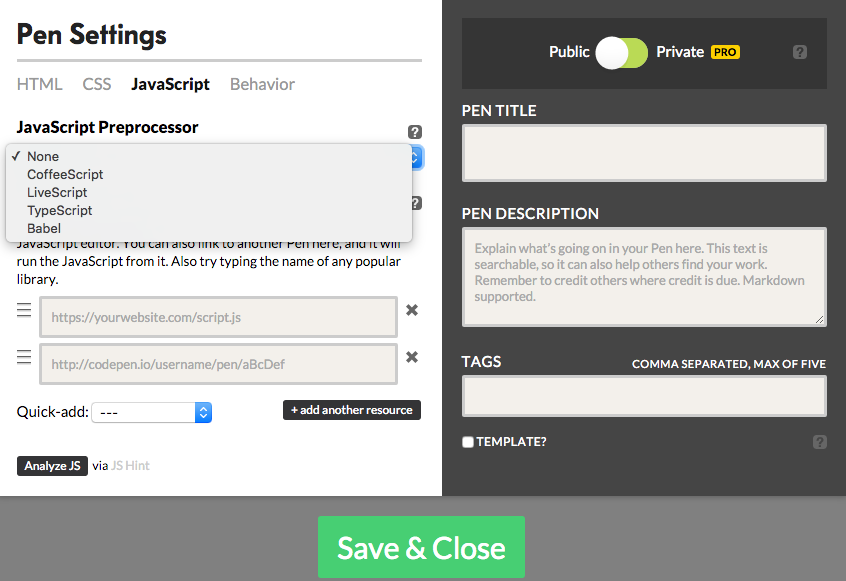Click the privacy toggle help icon

tap(799, 52)
